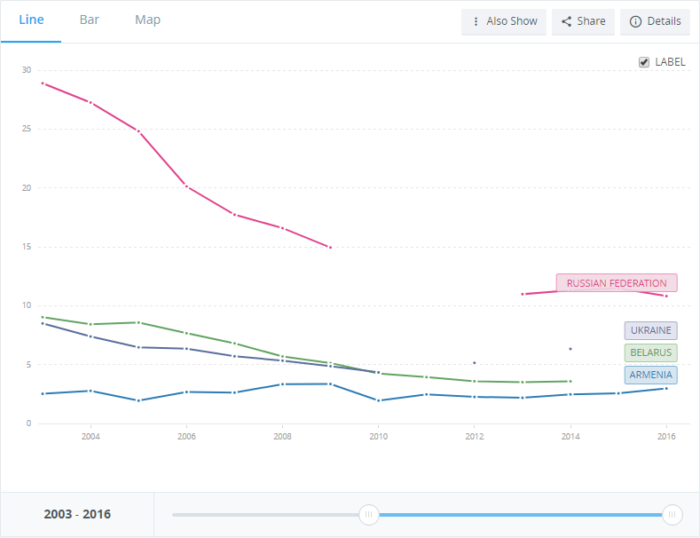700x538 pixels.
Task: Click the three-dot icon in Also Show
Action: [475, 21]
